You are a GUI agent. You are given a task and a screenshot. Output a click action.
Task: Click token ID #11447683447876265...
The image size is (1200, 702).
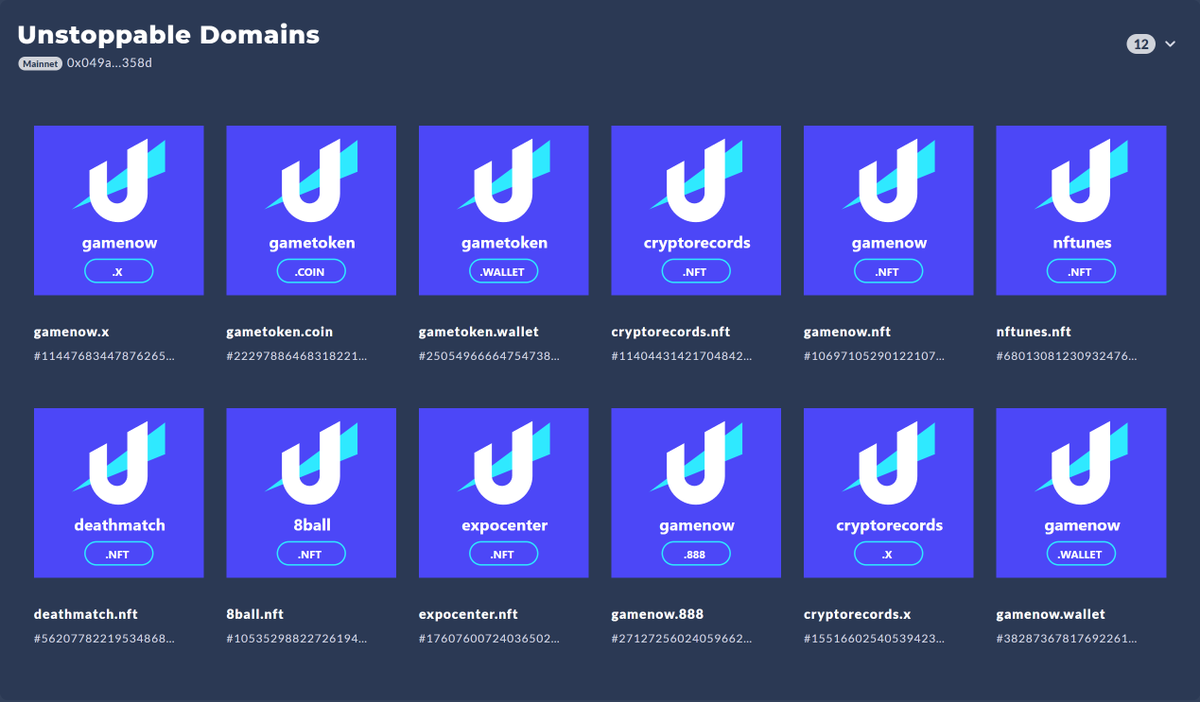coord(104,355)
